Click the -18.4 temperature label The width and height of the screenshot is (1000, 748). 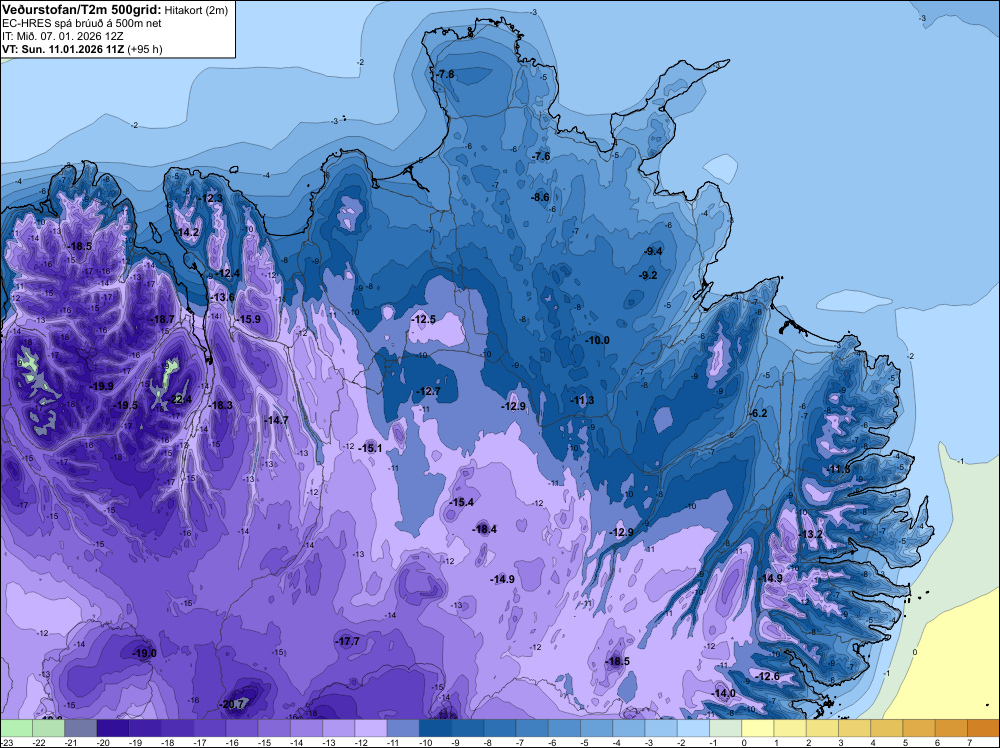[x=485, y=529]
